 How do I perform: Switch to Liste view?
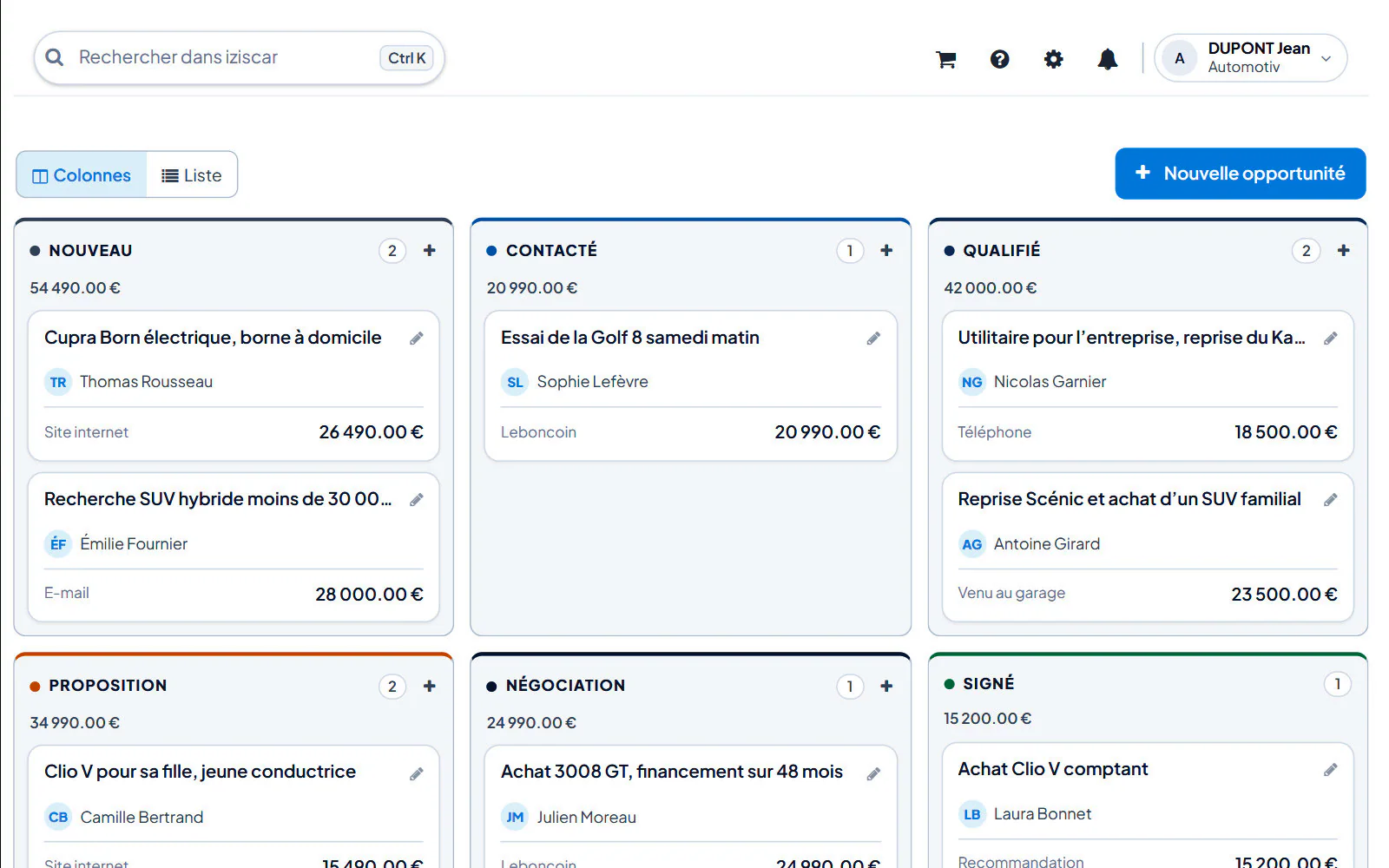coord(192,175)
